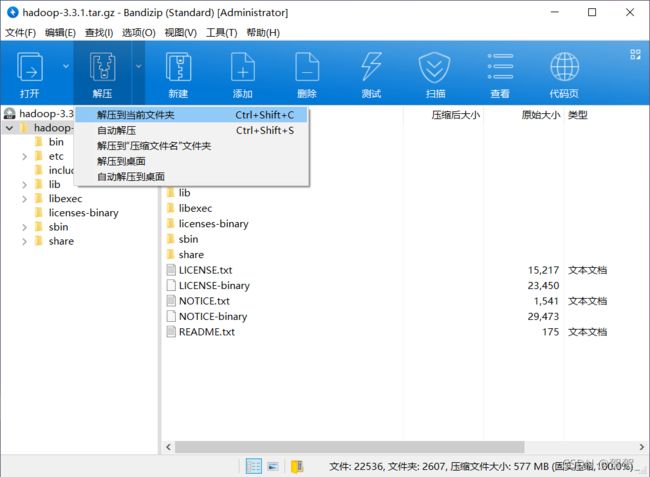Screen dimensions: 650x477
Task: Select the bin folder in tree
Action: 50,142
